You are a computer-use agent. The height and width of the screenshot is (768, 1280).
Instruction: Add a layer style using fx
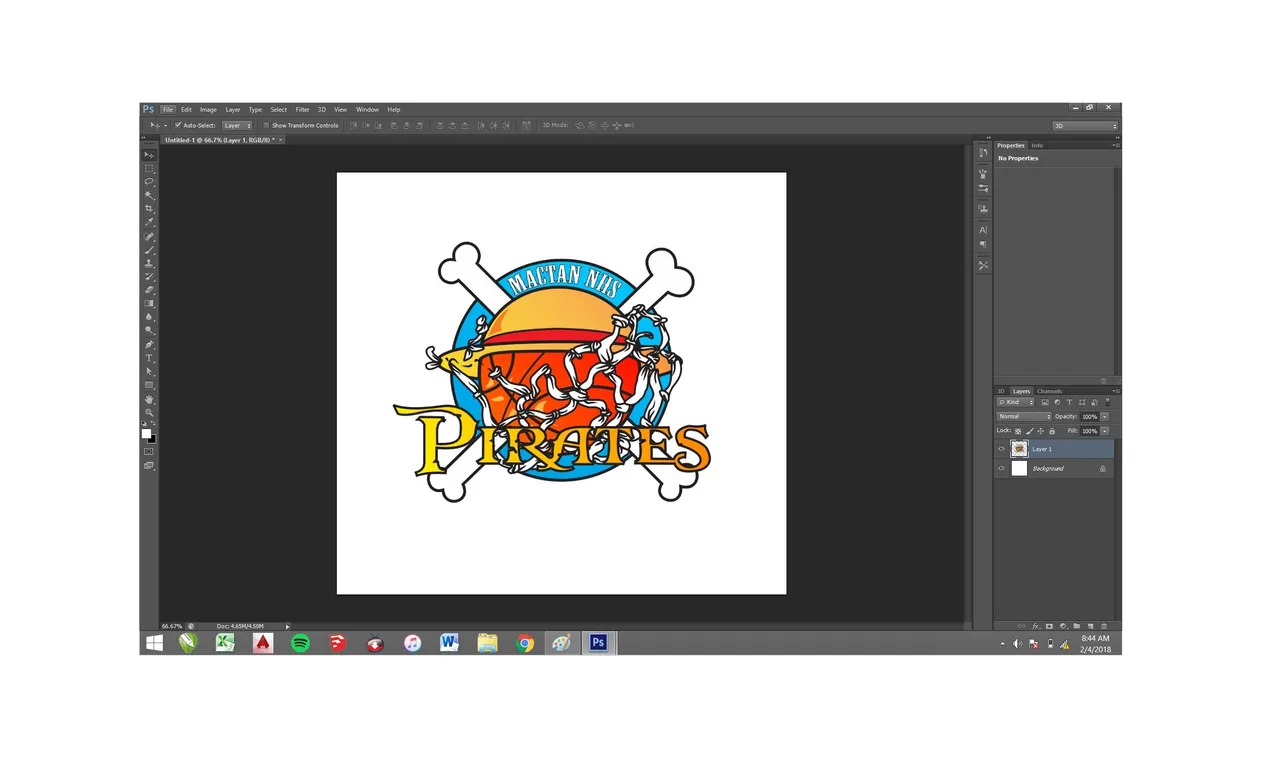(x=1036, y=626)
